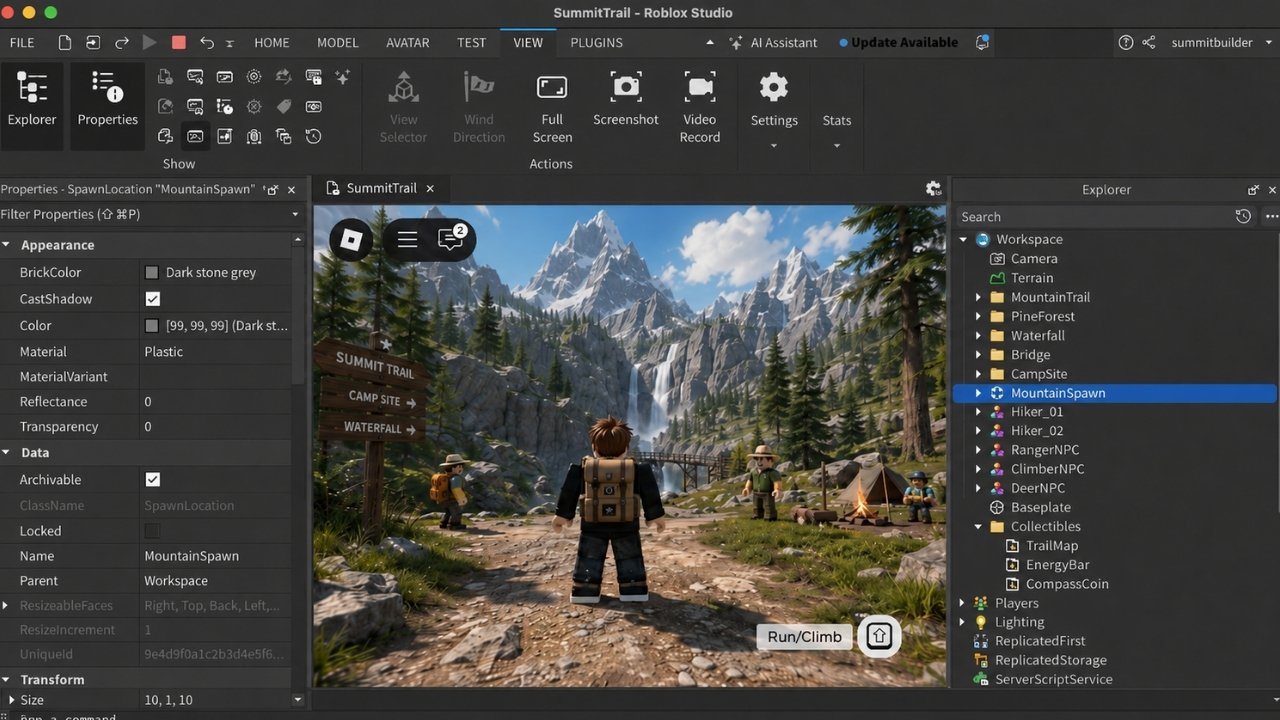Toggle the Archivable checkbox

(x=152, y=480)
